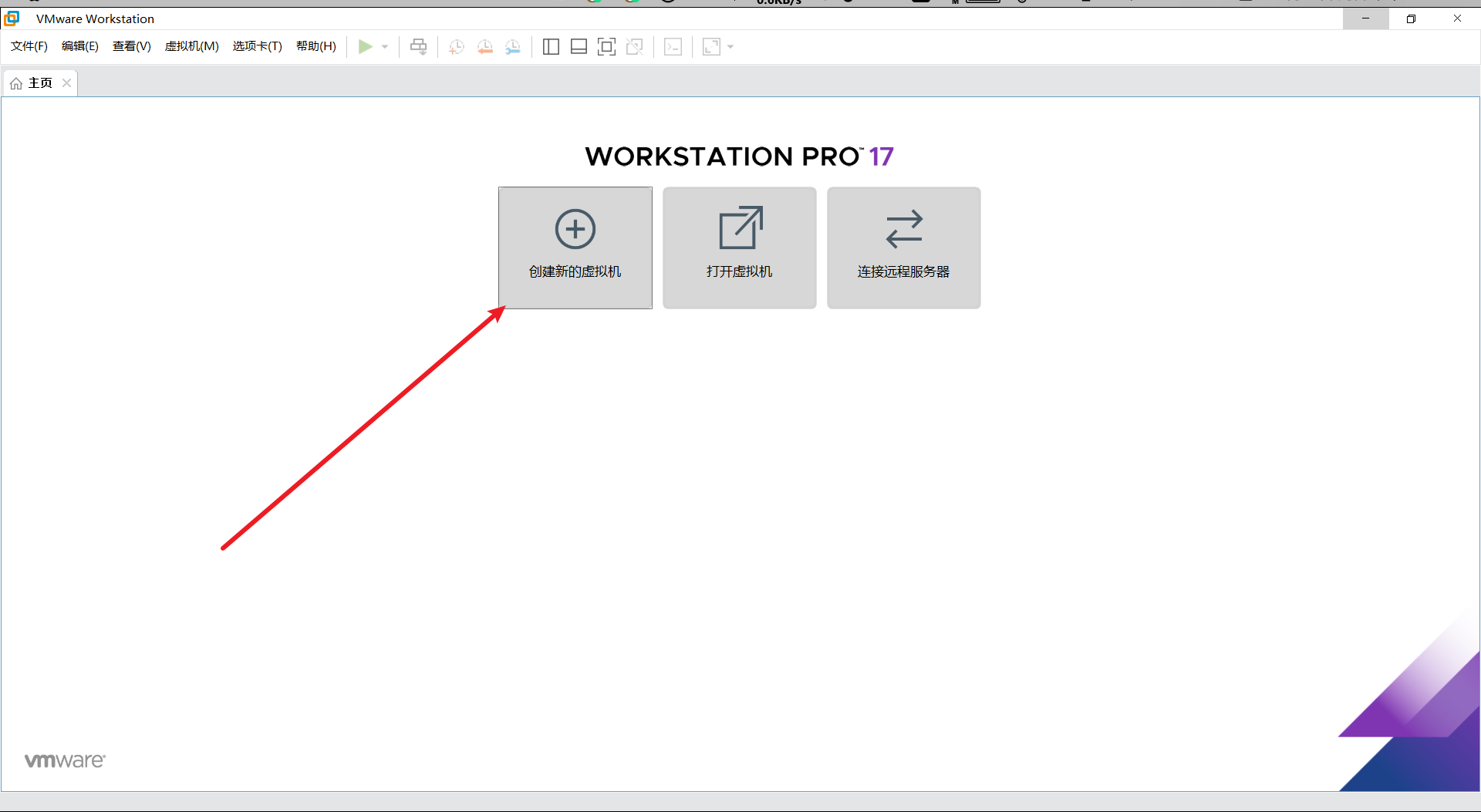1481x812 pixels.
Task: Enter full screen mode icon
Action: [606, 47]
